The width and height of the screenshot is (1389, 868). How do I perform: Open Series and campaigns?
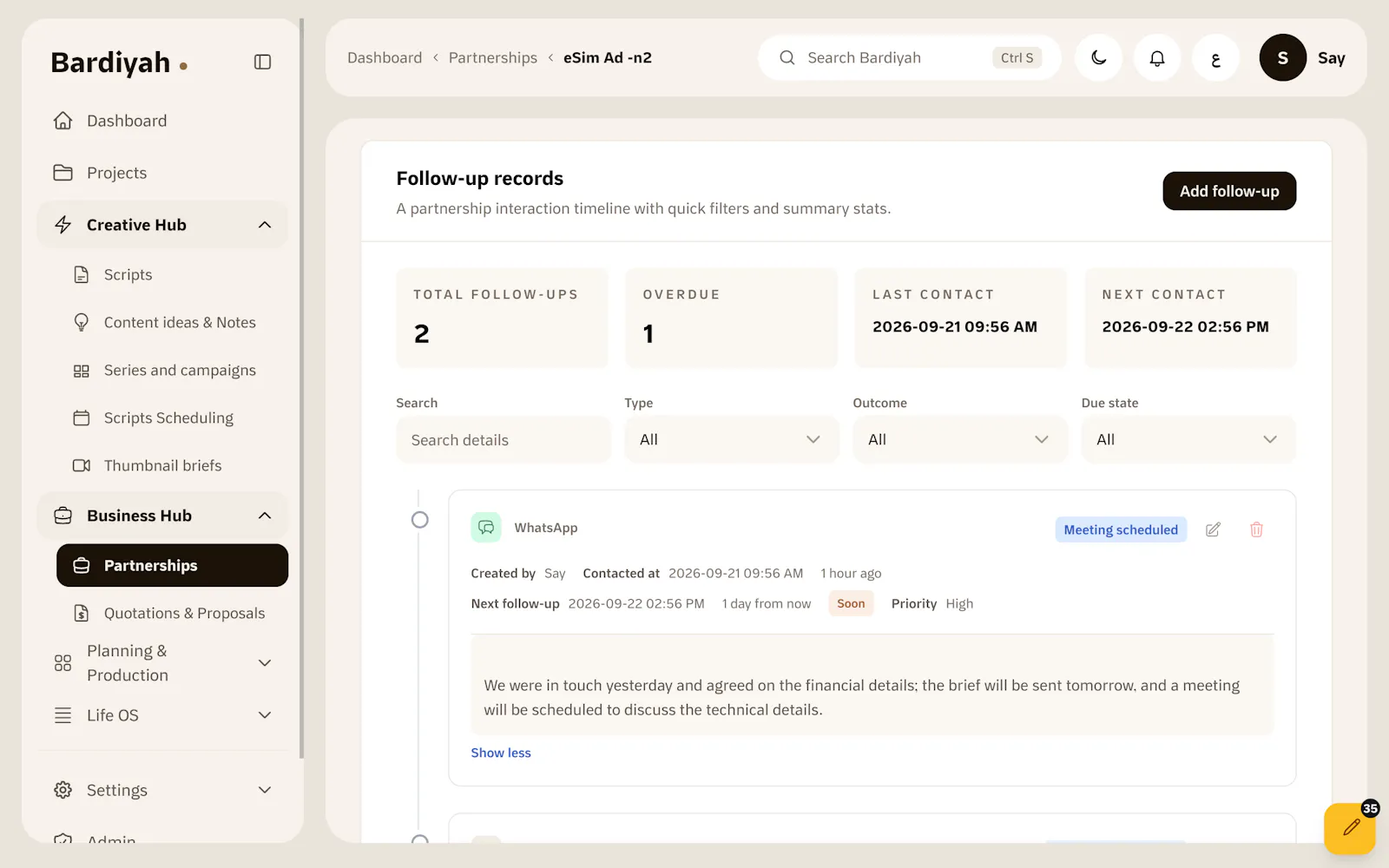tap(172, 370)
